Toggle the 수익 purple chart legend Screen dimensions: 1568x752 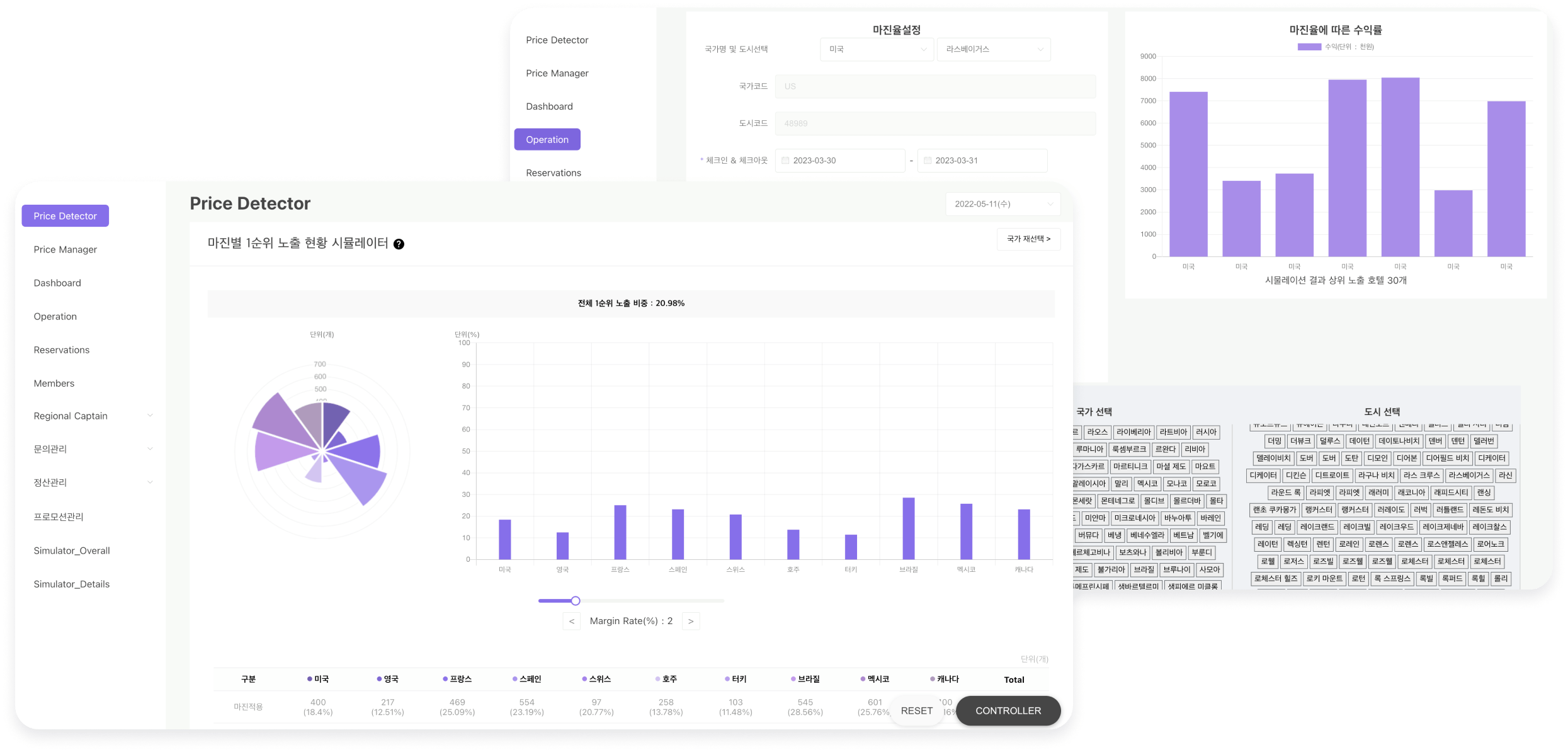tap(1309, 47)
